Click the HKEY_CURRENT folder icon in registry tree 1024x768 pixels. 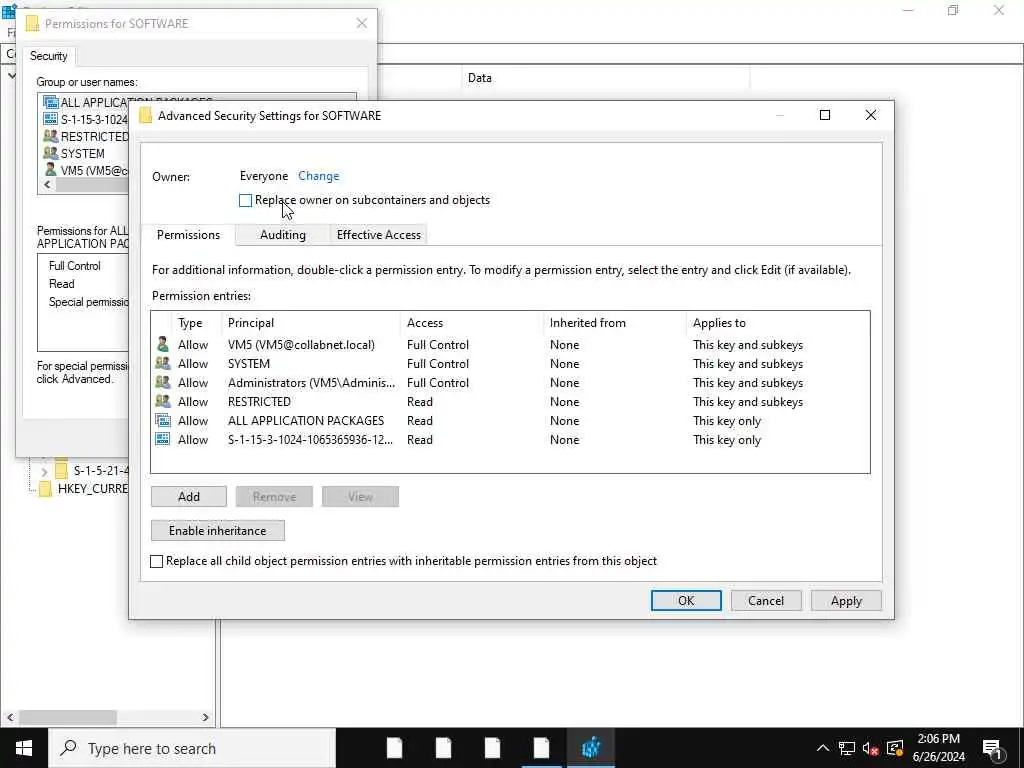coord(45,488)
